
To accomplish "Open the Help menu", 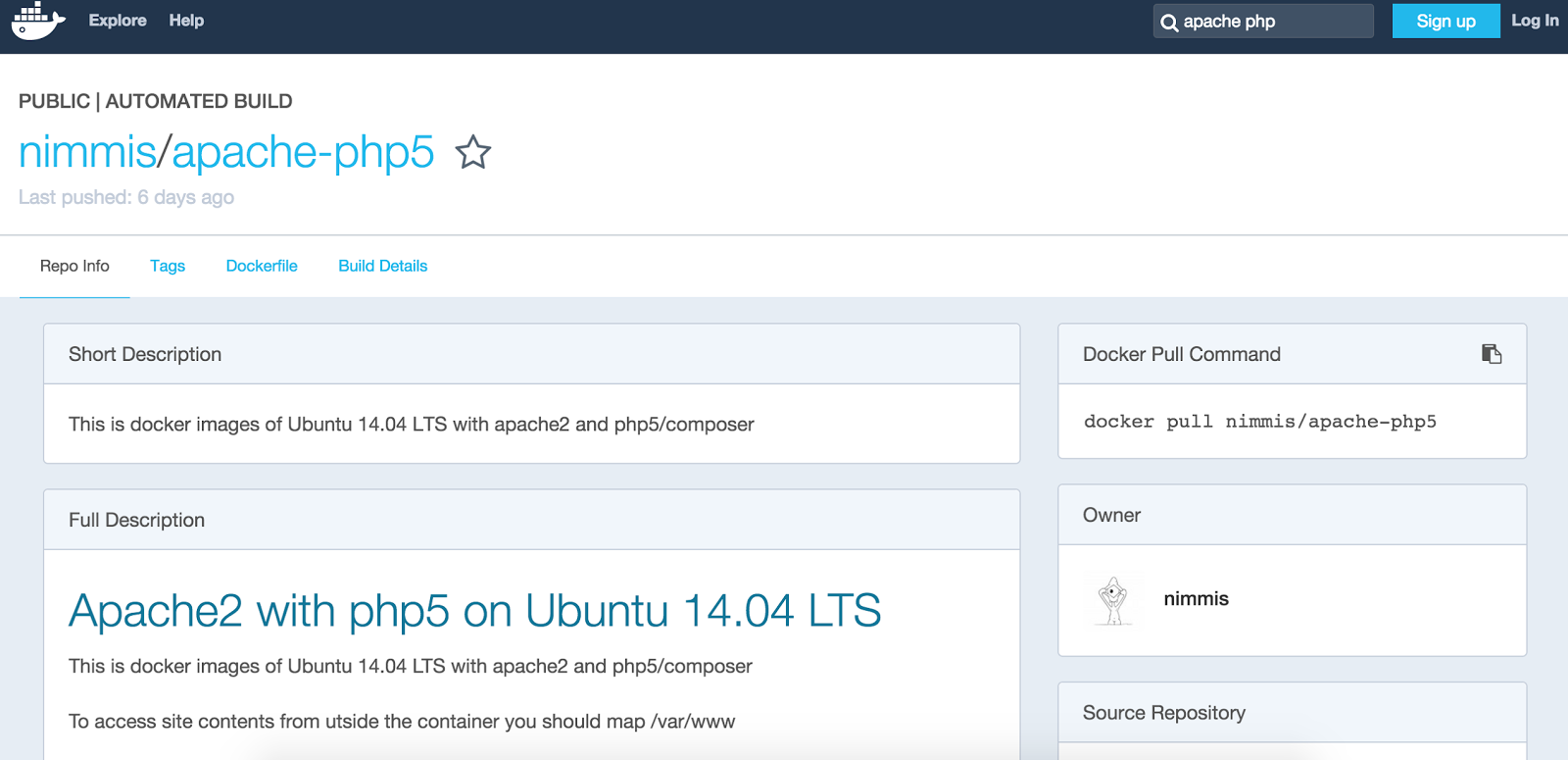I will tap(186, 21).
